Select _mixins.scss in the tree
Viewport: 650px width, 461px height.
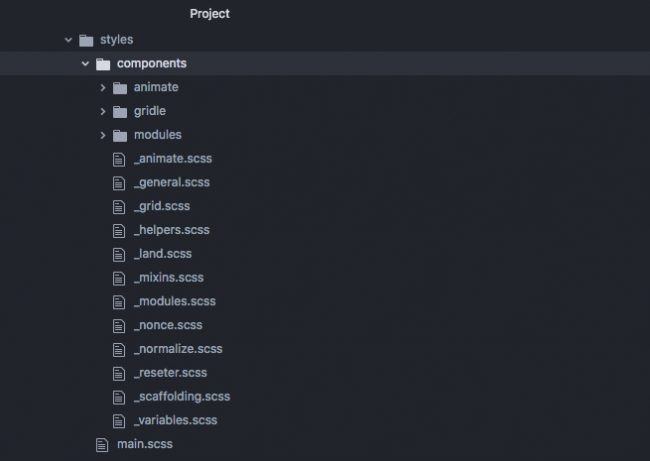pyautogui.click(x=168, y=277)
